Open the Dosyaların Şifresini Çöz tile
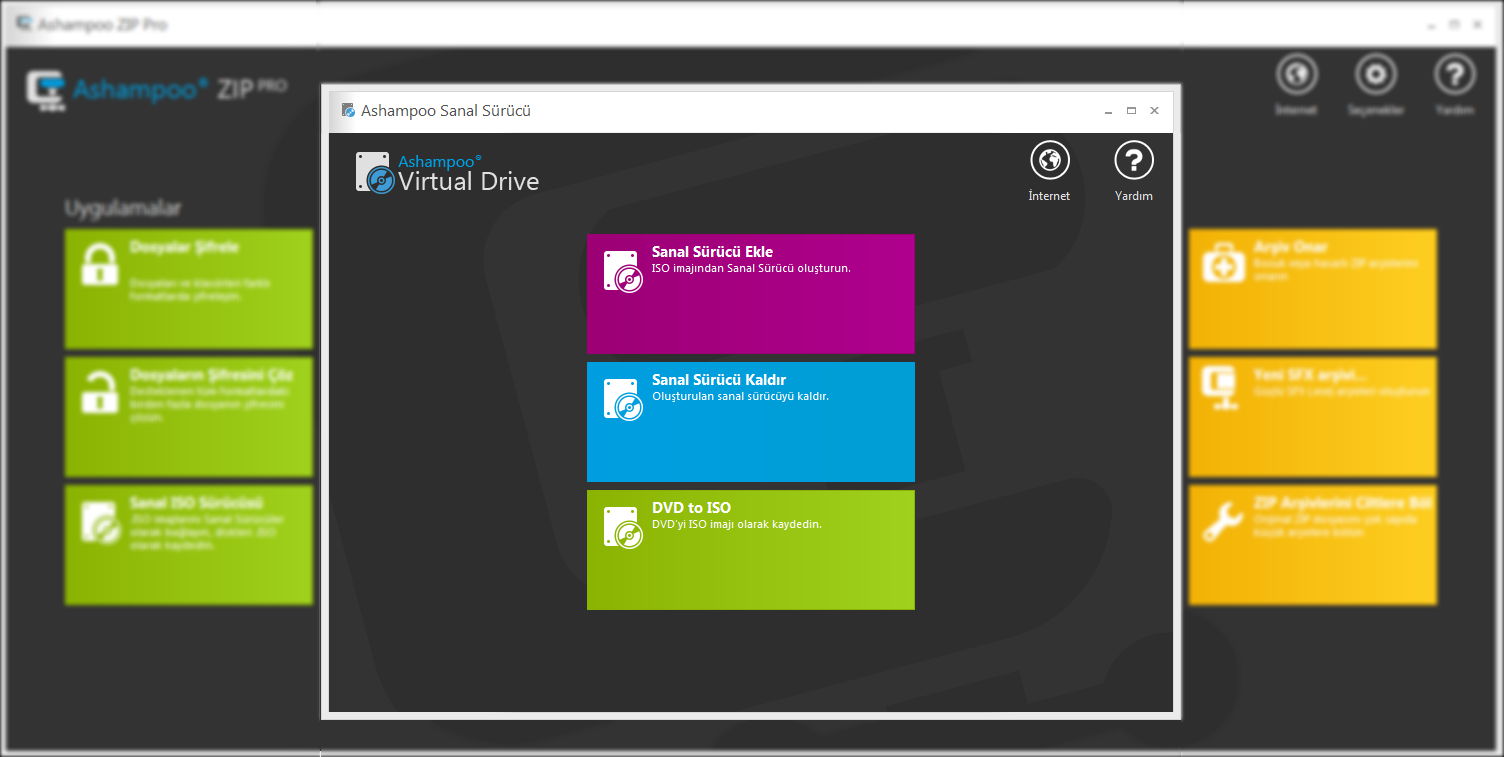1504x757 pixels. (188, 416)
